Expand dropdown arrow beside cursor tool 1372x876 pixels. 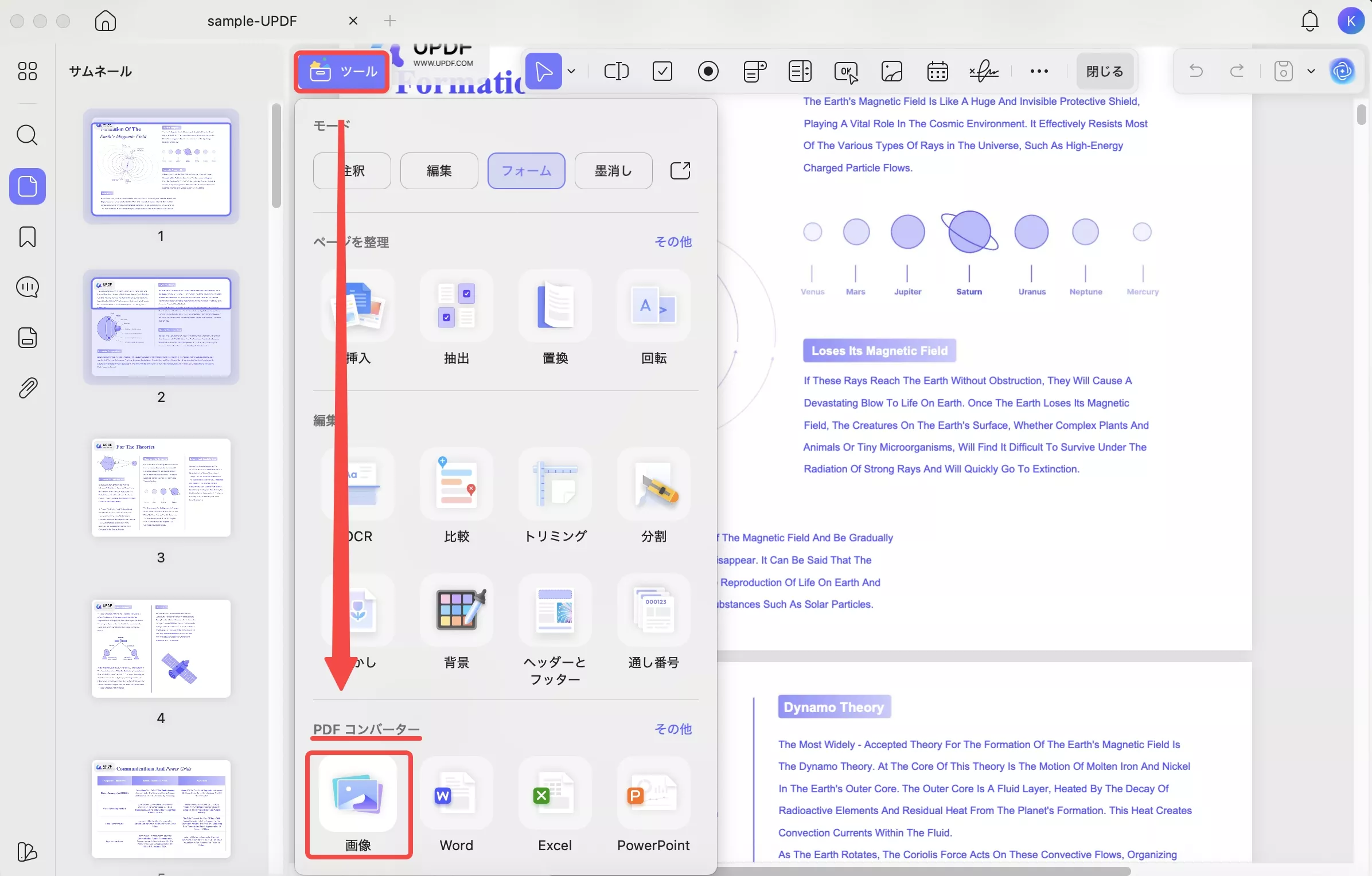(571, 71)
